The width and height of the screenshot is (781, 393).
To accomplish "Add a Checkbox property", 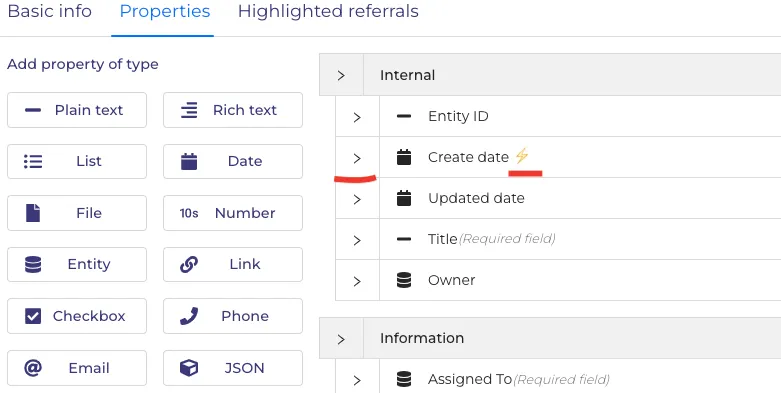I will tap(77, 316).
